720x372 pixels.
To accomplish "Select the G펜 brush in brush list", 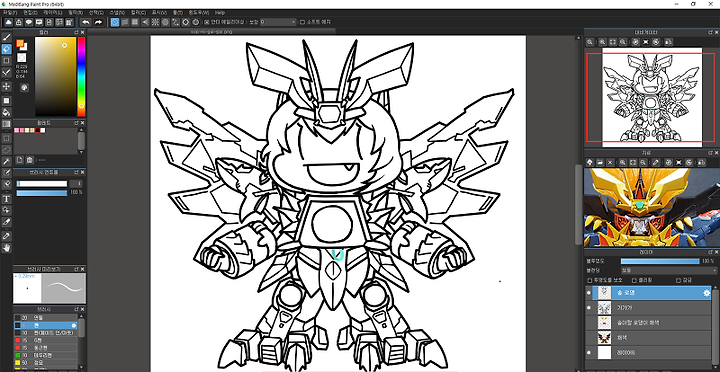I will (45, 340).
